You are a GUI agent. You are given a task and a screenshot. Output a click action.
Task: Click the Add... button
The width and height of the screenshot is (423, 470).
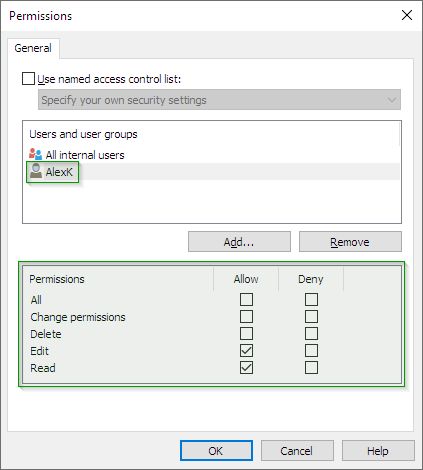pos(239,242)
